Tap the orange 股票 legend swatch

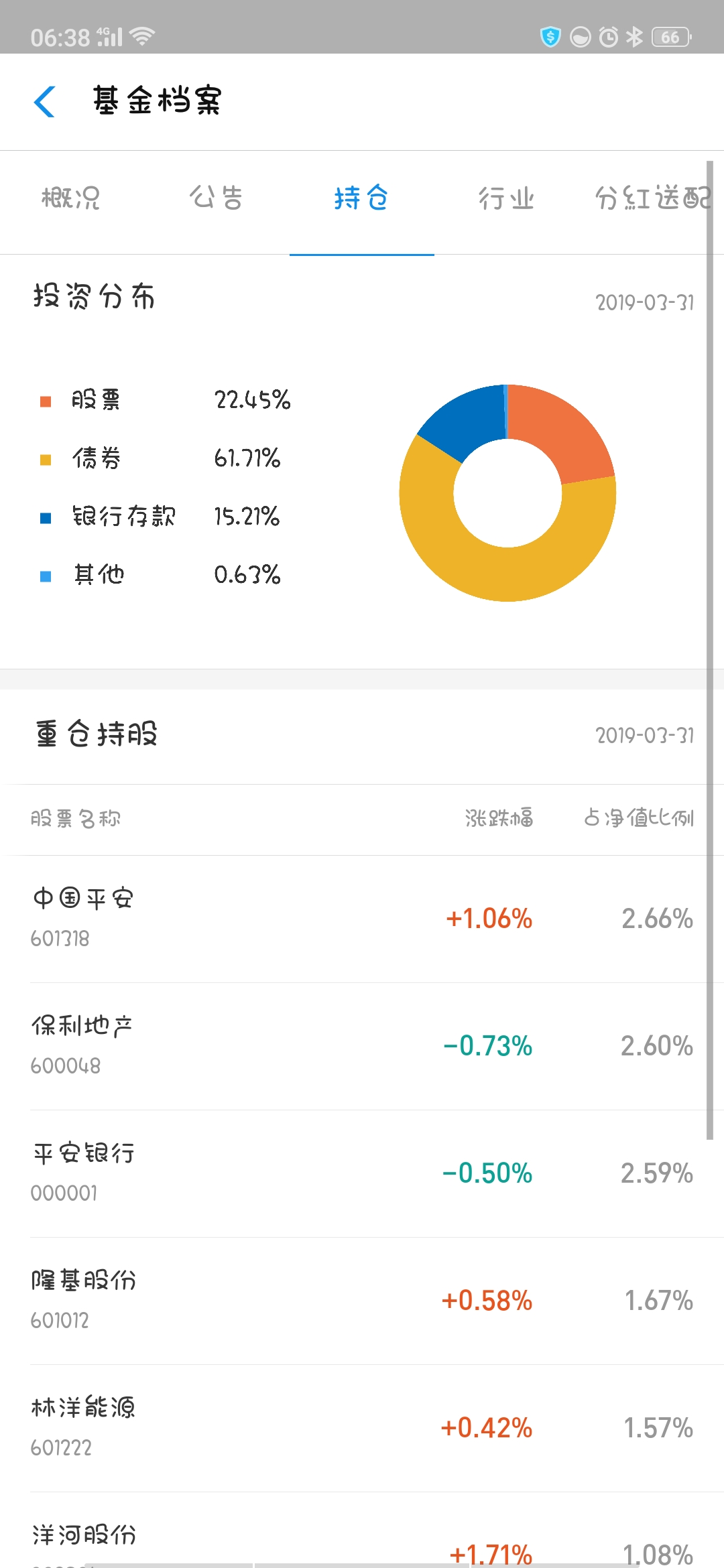46,401
